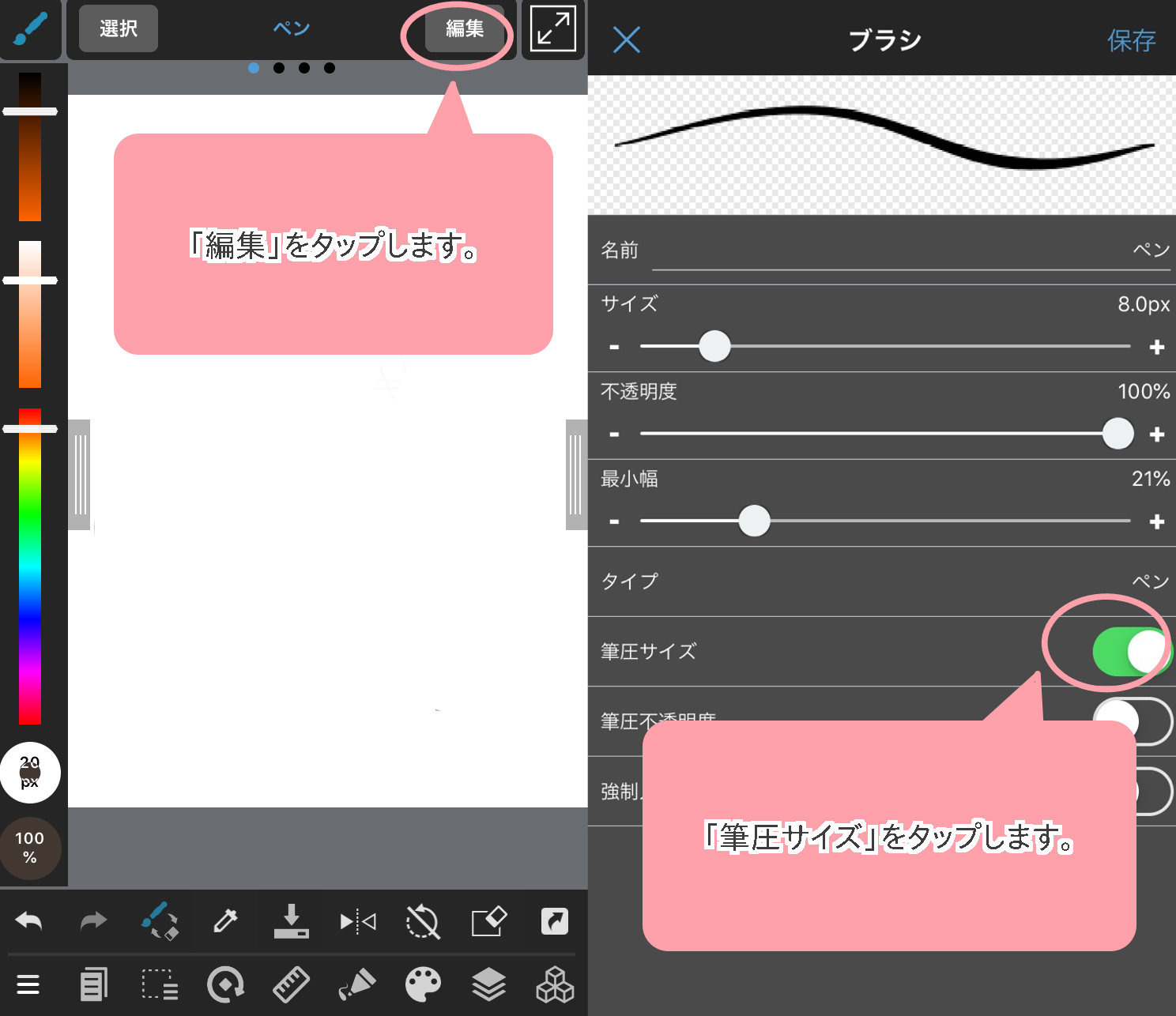Tap the fullscreen expand icon
1176x1016 pixels.
(552, 29)
